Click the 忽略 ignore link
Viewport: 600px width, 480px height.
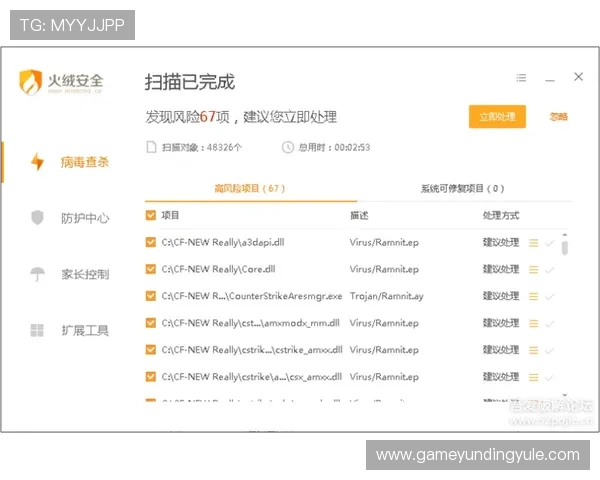click(x=559, y=117)
